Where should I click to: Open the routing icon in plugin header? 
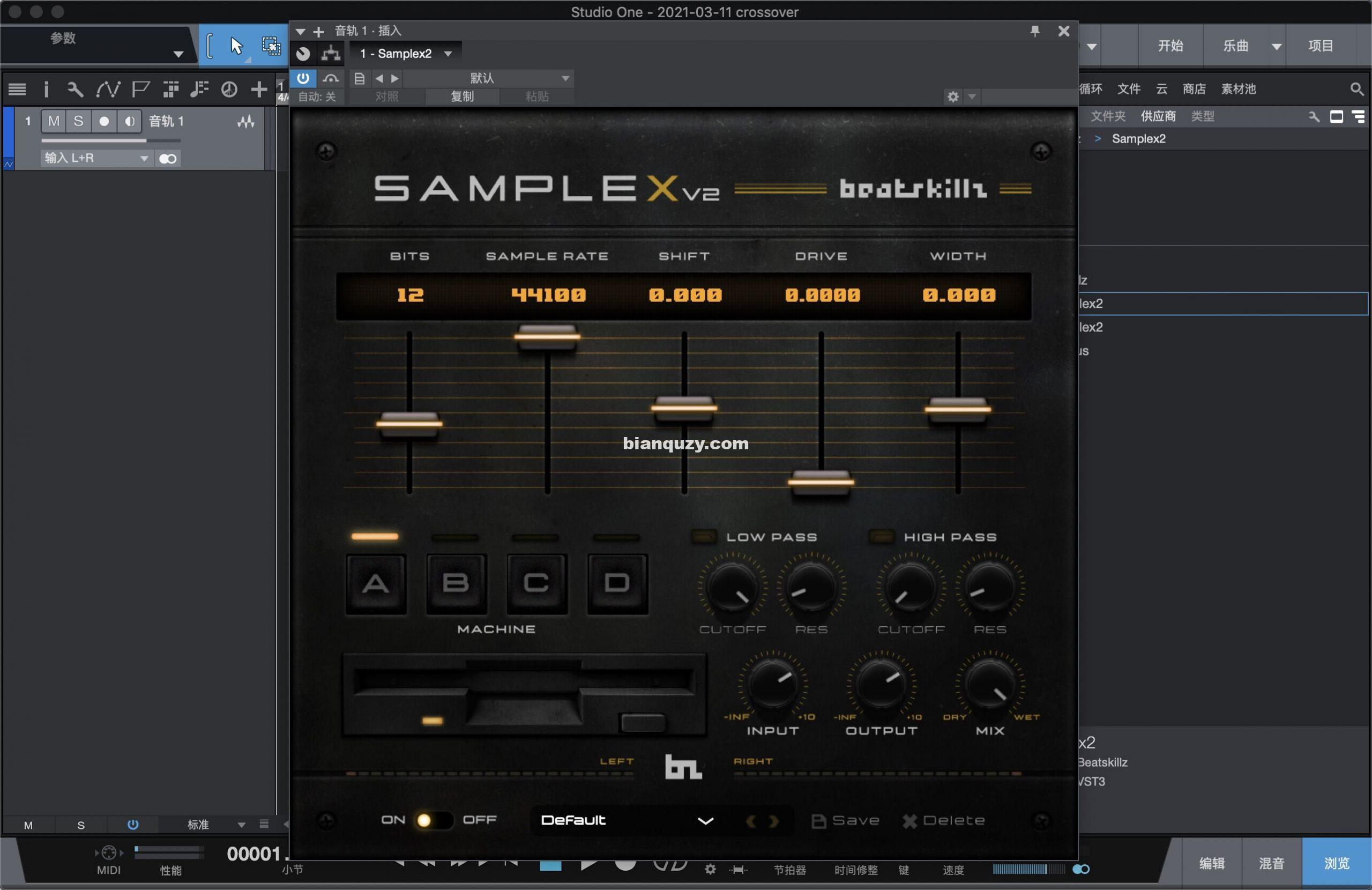[331, 54]
